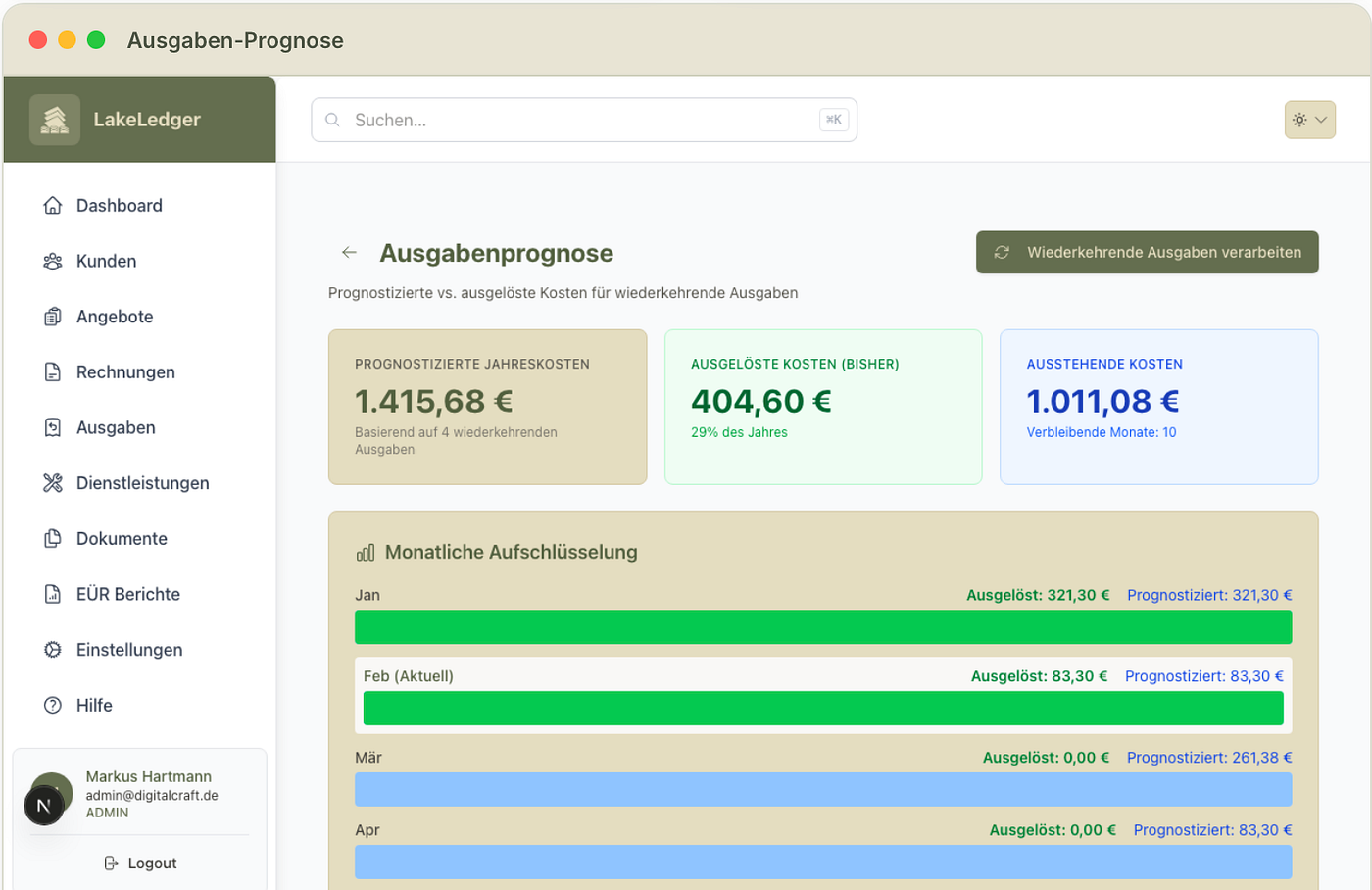This screenshot has height=890, width=1372.
Task: Click the 1.415,68 € value
Action: point(434,401)
